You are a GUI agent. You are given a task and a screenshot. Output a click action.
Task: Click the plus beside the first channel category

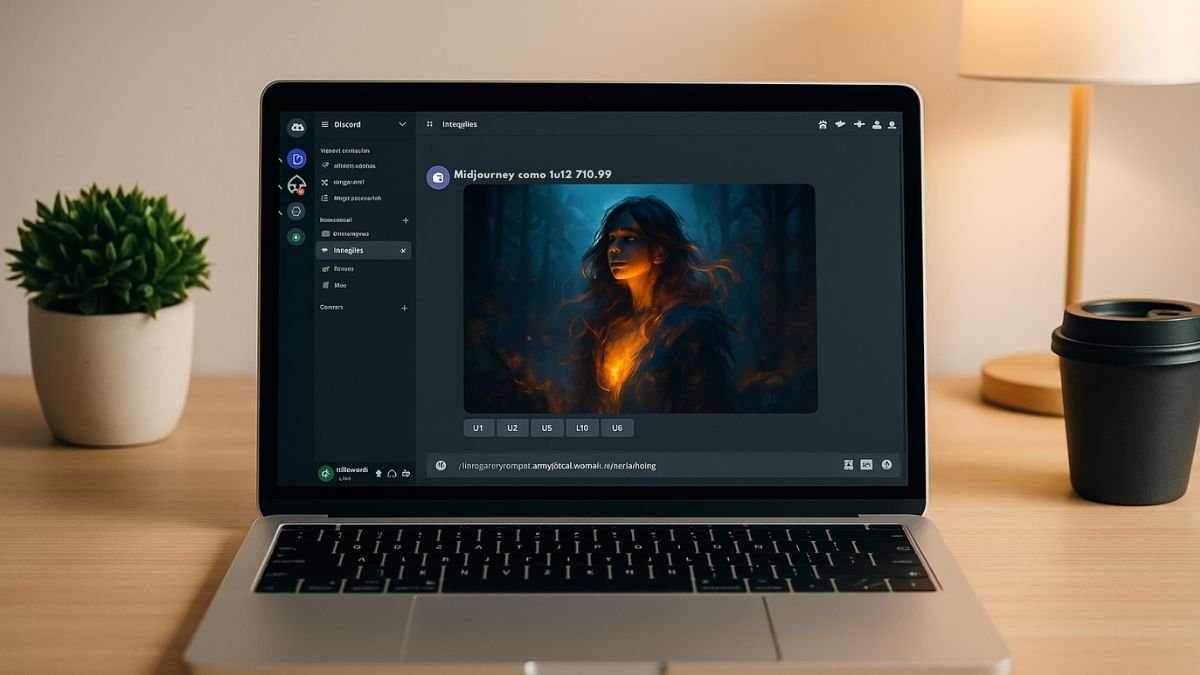pyautogui.click(x=405, y=220)
